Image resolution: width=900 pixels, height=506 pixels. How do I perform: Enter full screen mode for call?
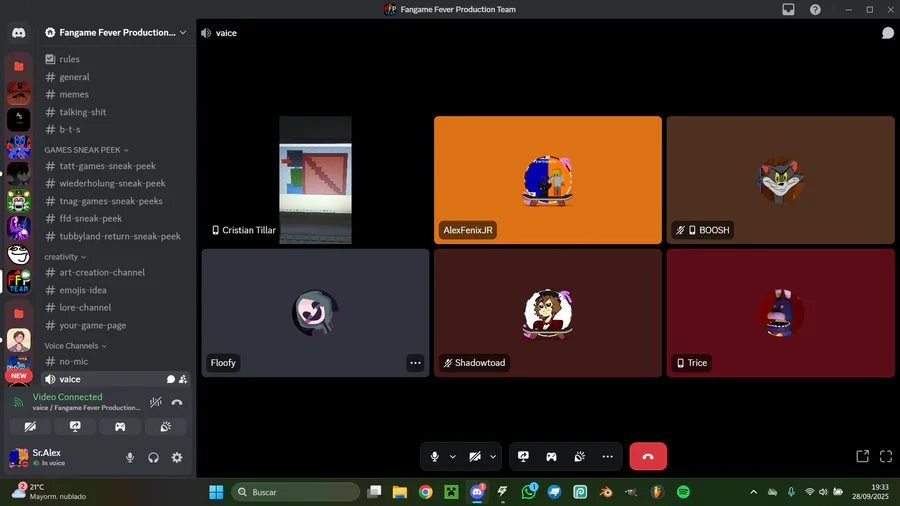tap(886, 456)
